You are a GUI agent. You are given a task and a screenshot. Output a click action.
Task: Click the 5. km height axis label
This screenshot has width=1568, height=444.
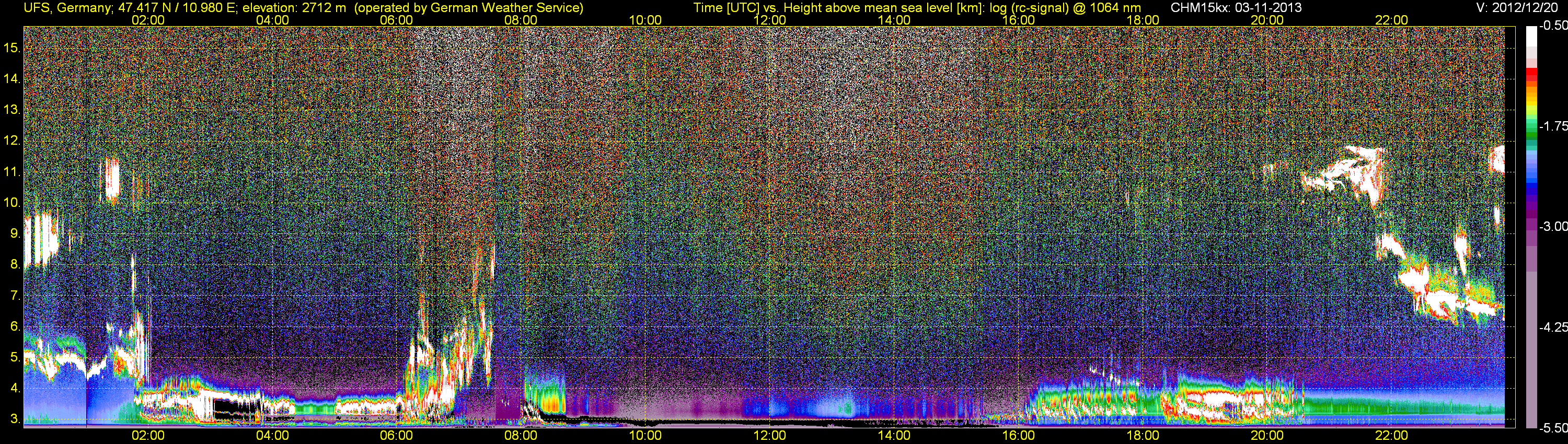tap(15, 357)
